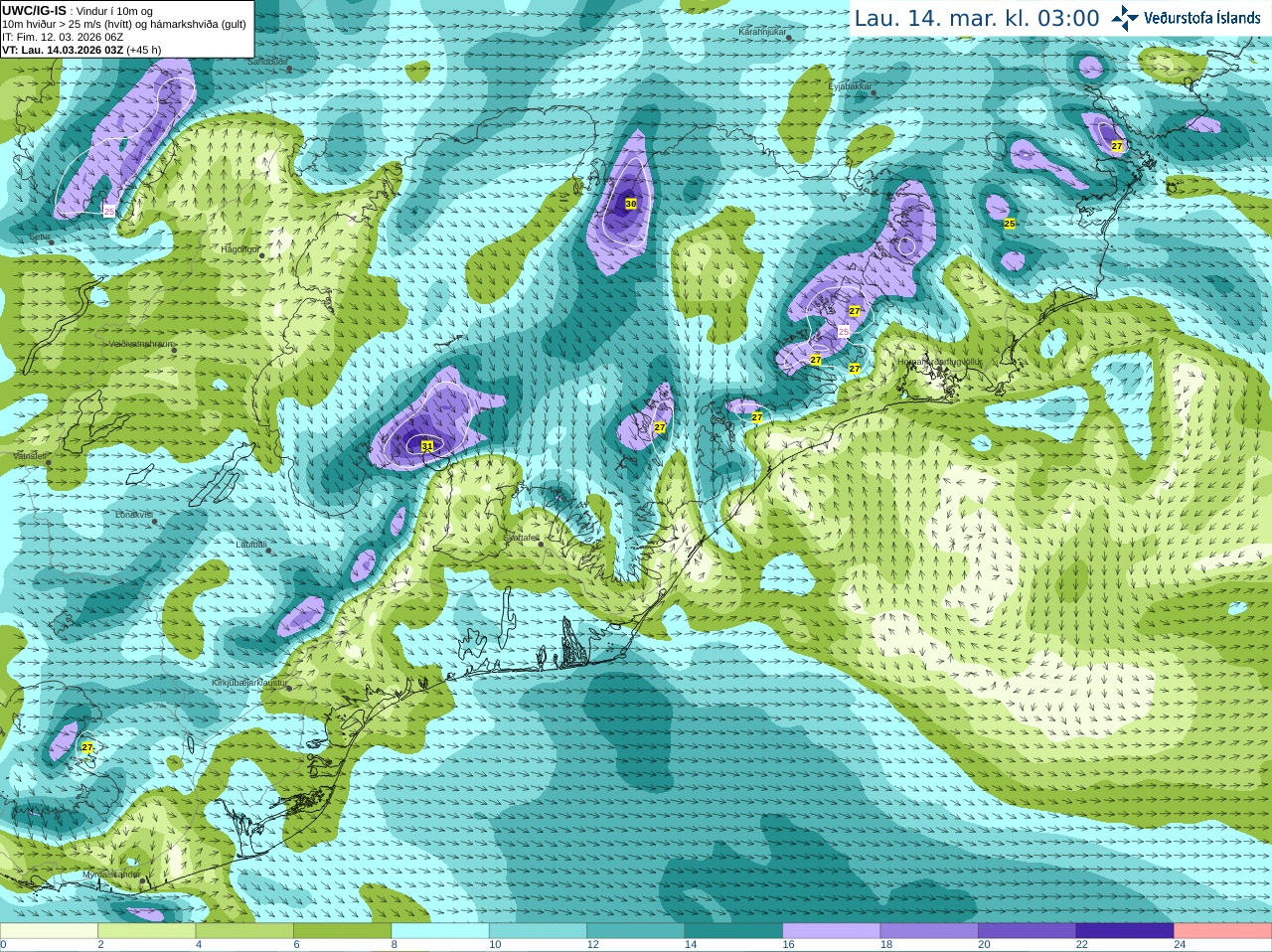Select the 2–4 m/s light green legend color
The image size is (1272, 952).
pos(146,930)
